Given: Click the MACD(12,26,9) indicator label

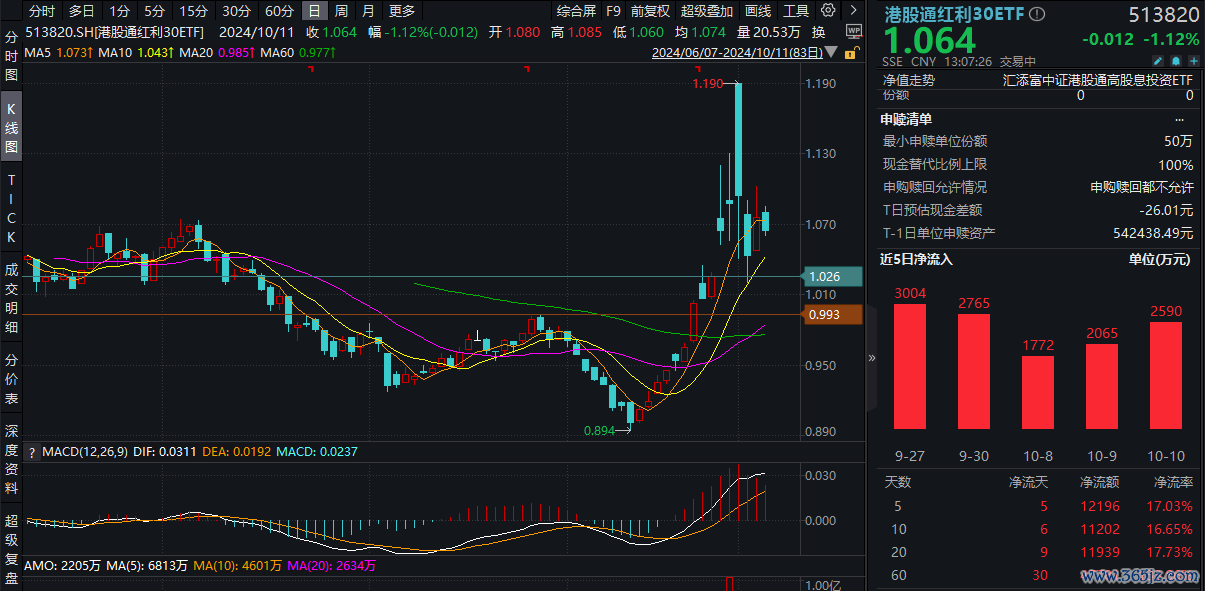Looking at the screenshot, I should 85,452.
